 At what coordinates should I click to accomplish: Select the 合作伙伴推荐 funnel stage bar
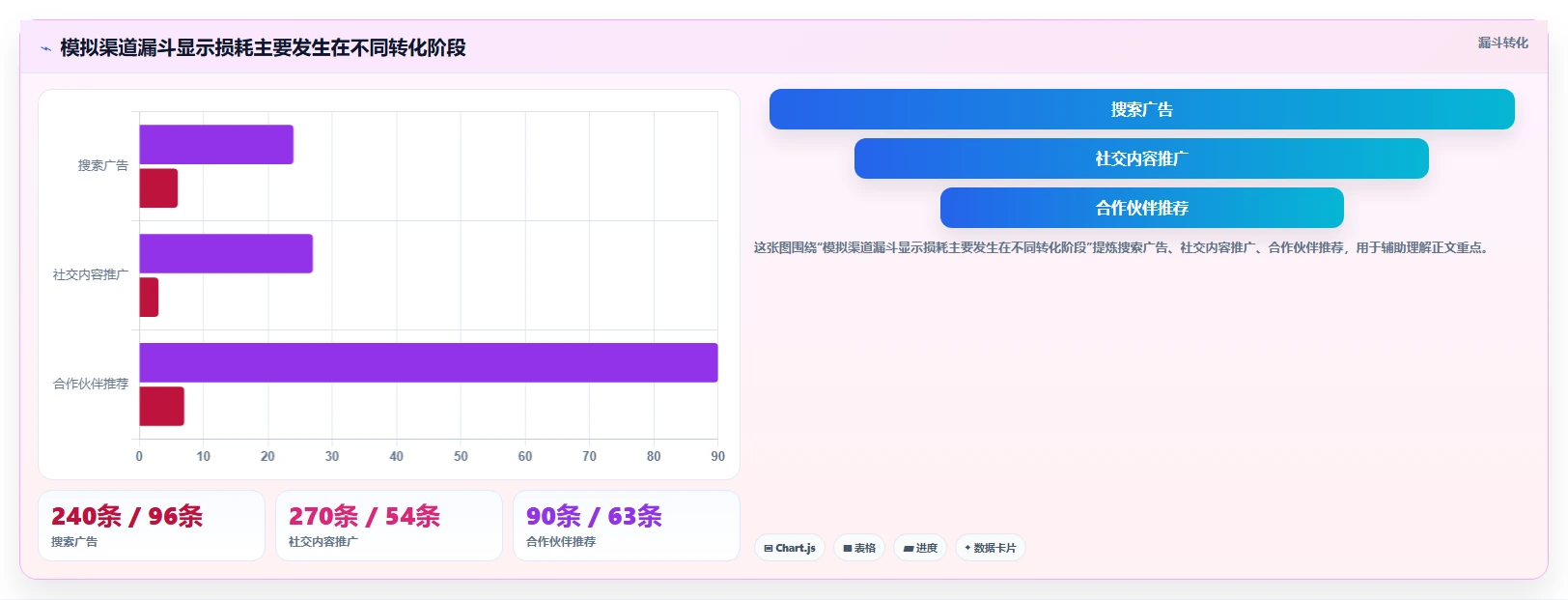1141,208
